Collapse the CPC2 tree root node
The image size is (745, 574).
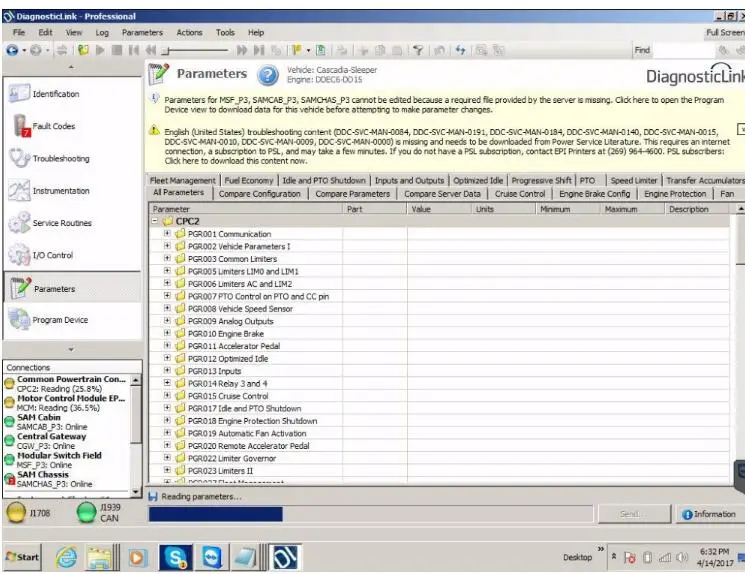click(154, 221)
